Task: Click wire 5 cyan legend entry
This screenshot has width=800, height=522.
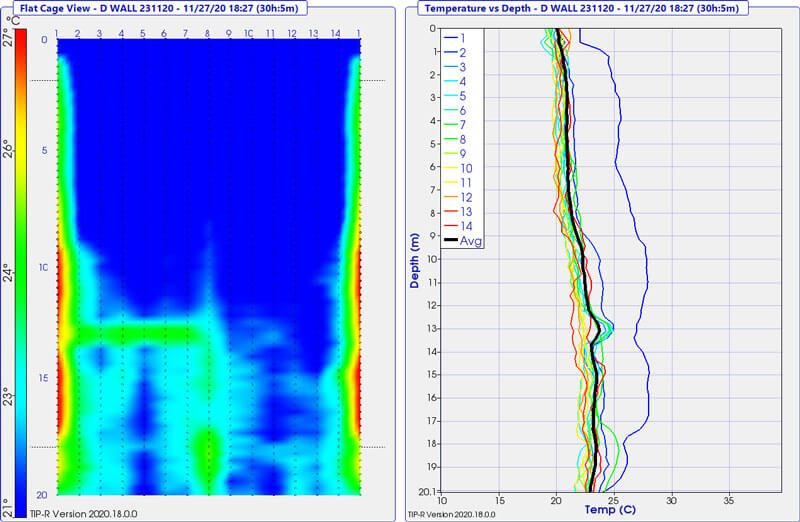Action: point(463,95)
